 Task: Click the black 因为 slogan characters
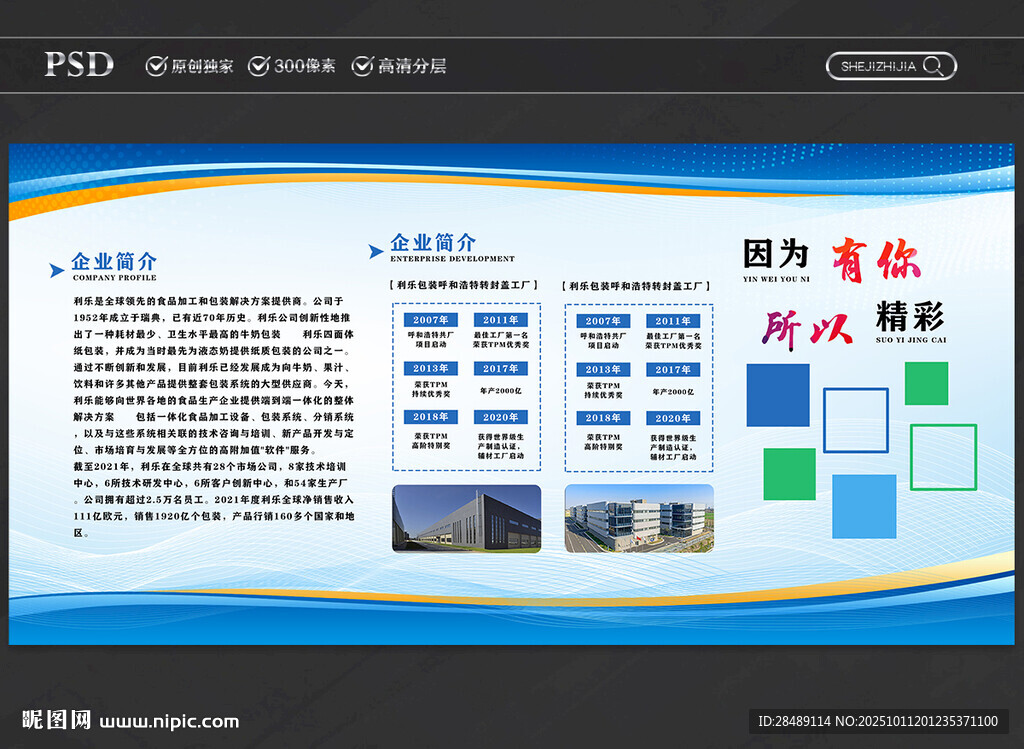click(x=776, y=253)
